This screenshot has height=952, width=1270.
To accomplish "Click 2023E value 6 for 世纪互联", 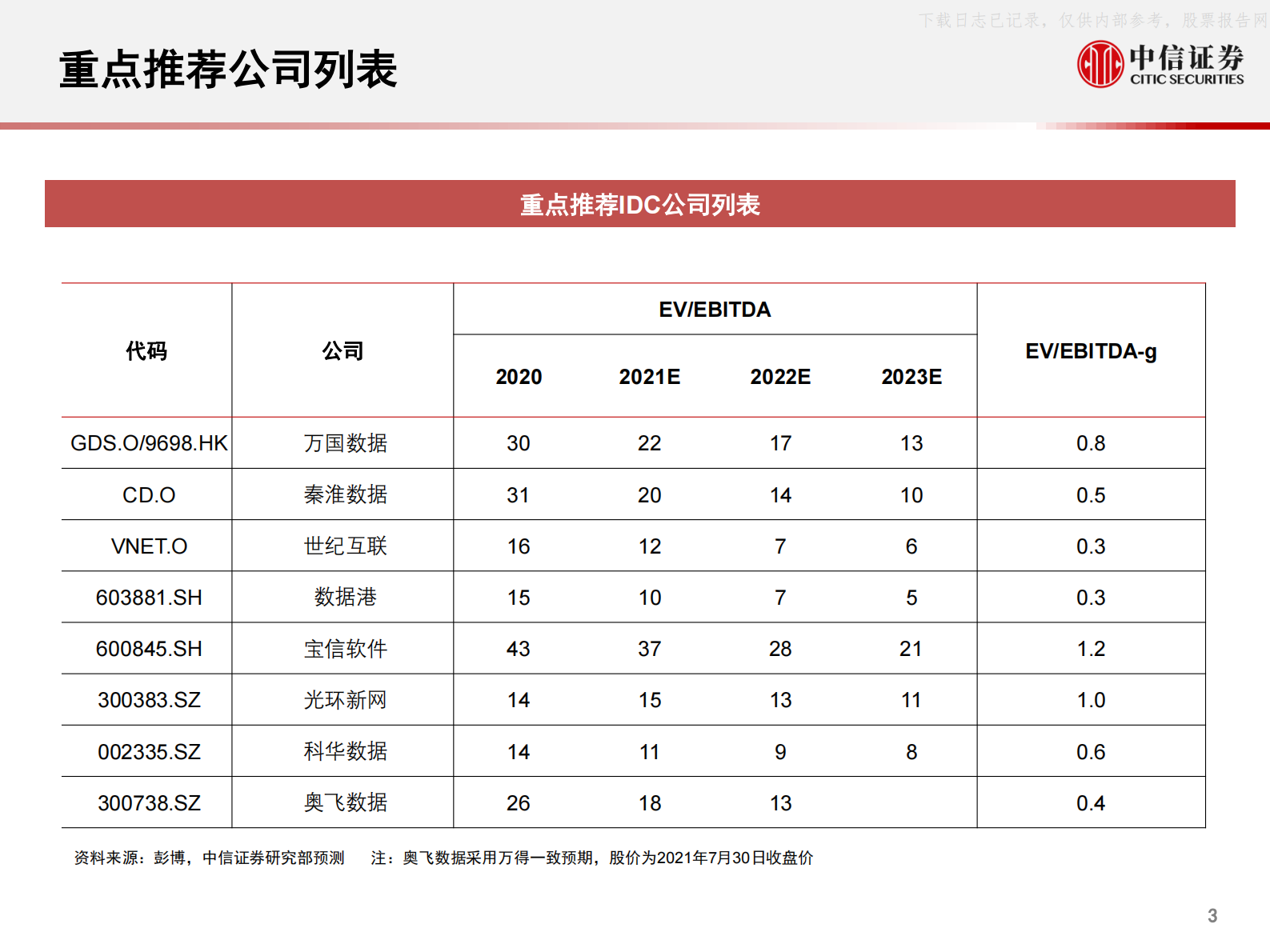I will point(911,546).
